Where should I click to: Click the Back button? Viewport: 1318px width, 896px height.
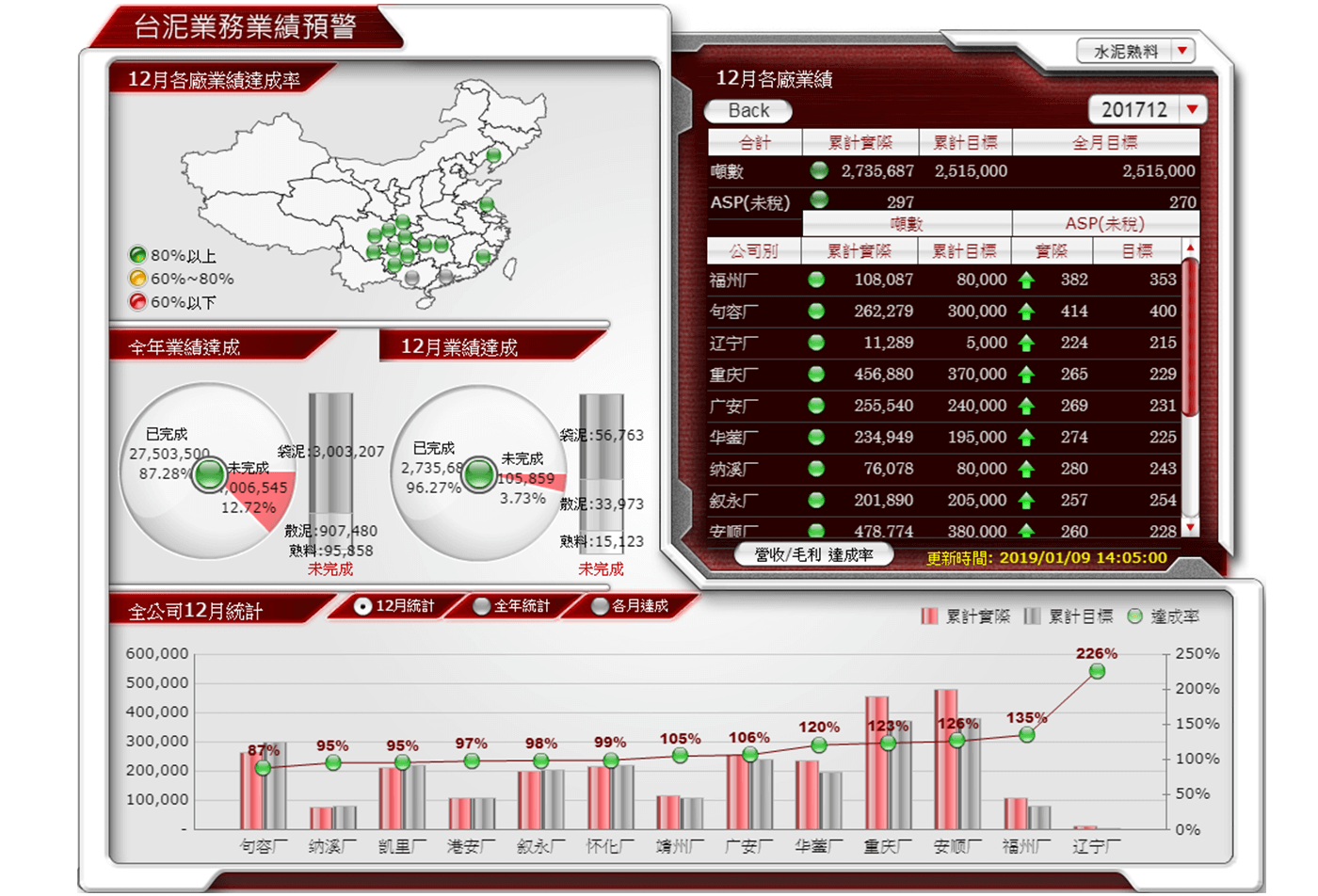point(748,111)
